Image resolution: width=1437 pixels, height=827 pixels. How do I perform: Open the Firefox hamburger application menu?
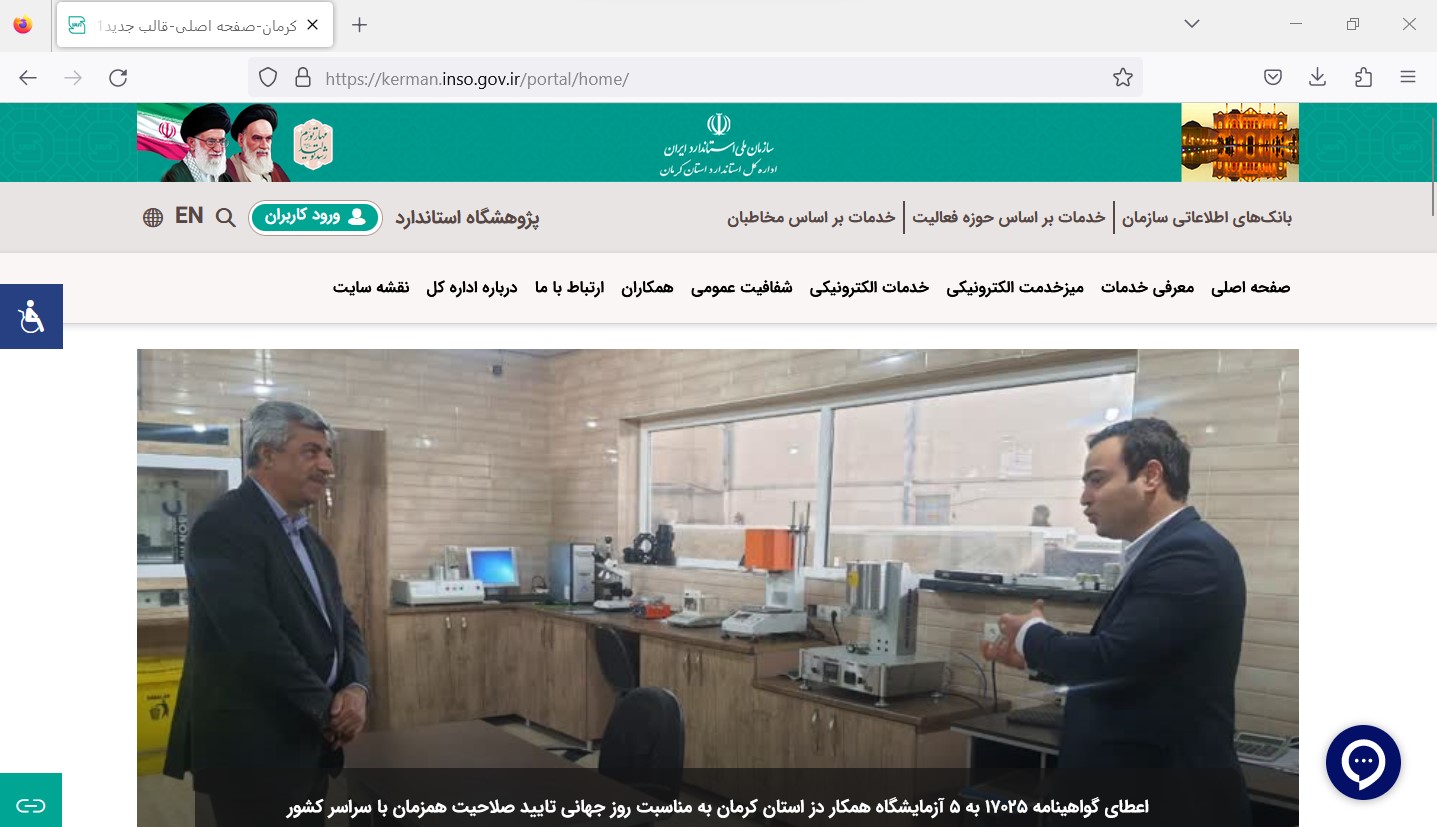pos(1408,78)
